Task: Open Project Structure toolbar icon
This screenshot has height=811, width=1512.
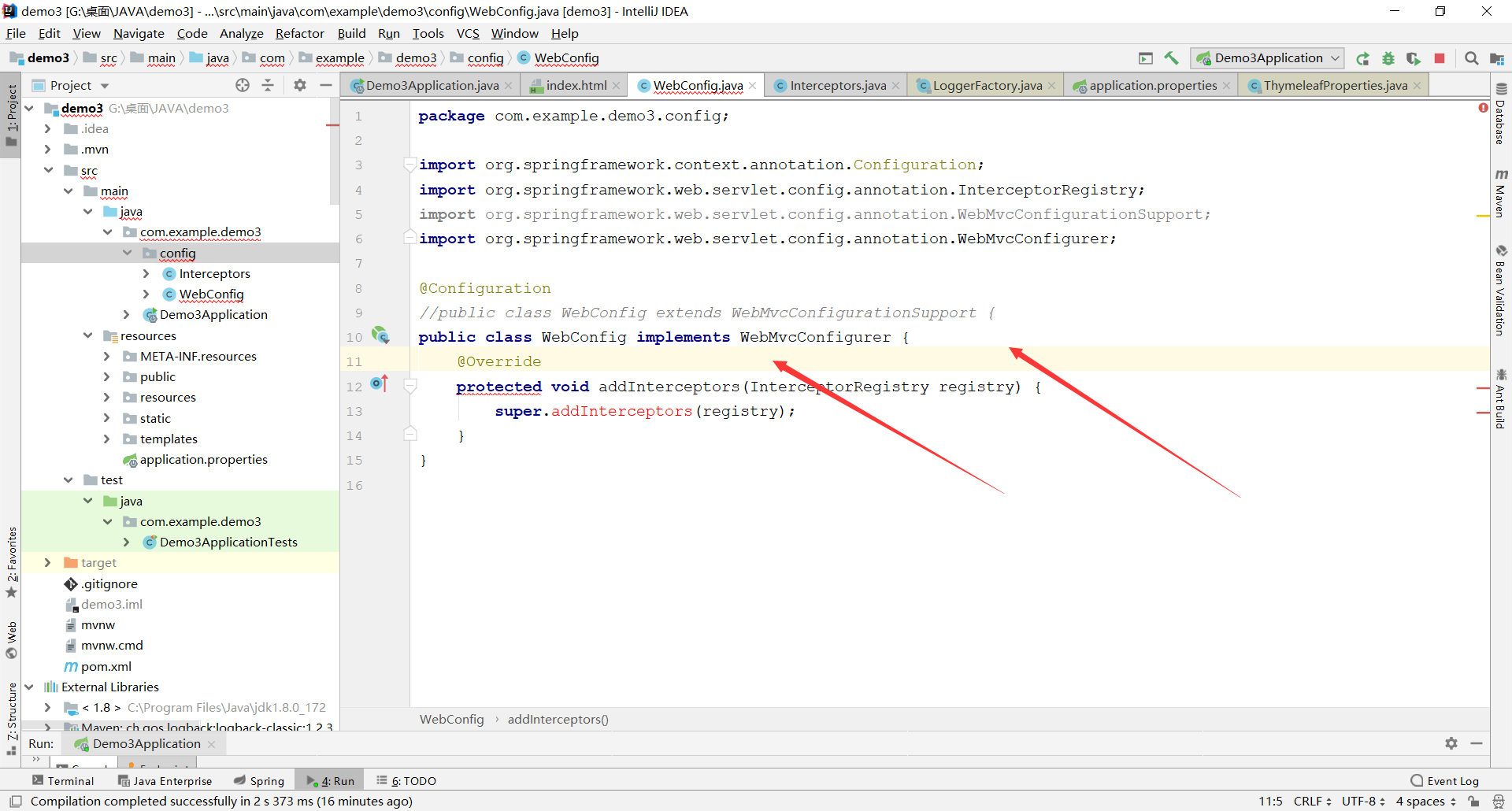Action: click(1497, 58)
